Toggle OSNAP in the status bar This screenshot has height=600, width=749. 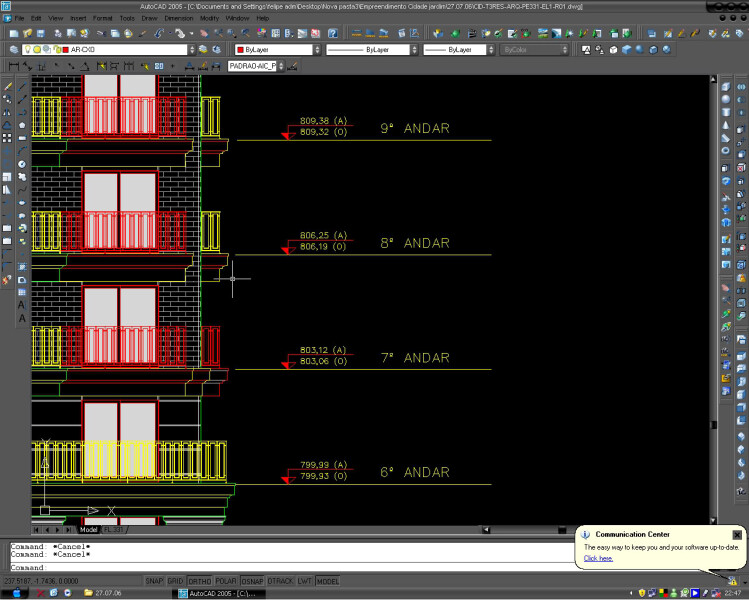point(252,581)
